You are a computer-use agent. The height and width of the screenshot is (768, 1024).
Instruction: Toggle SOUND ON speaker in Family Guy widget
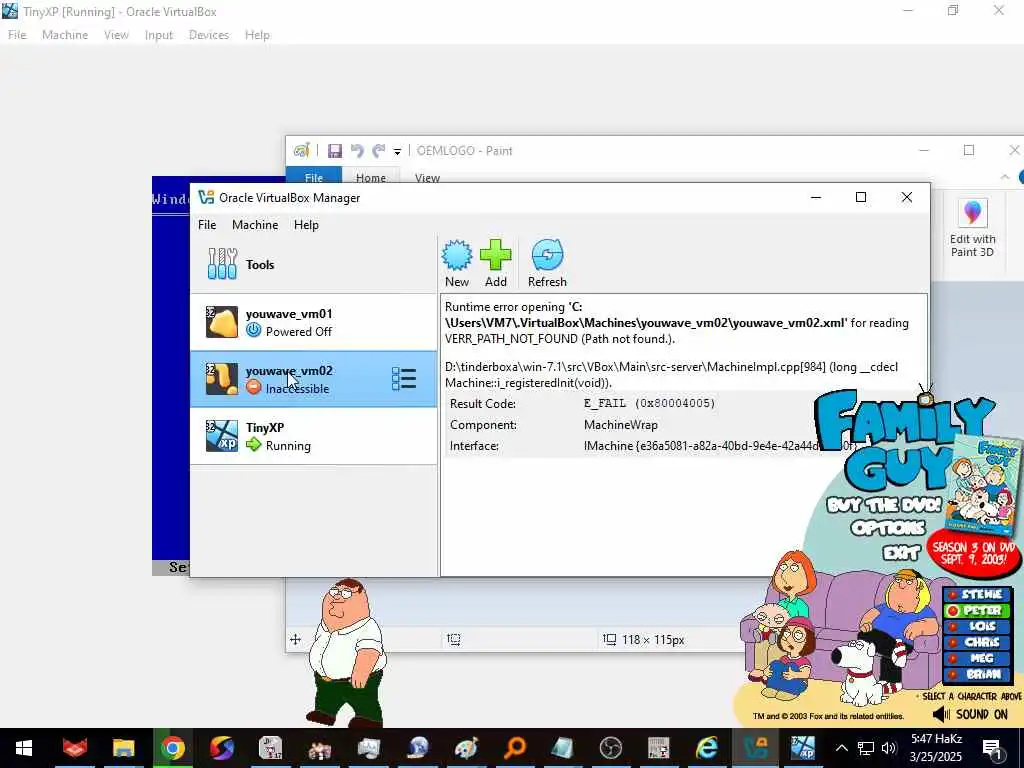pos(970,714)
